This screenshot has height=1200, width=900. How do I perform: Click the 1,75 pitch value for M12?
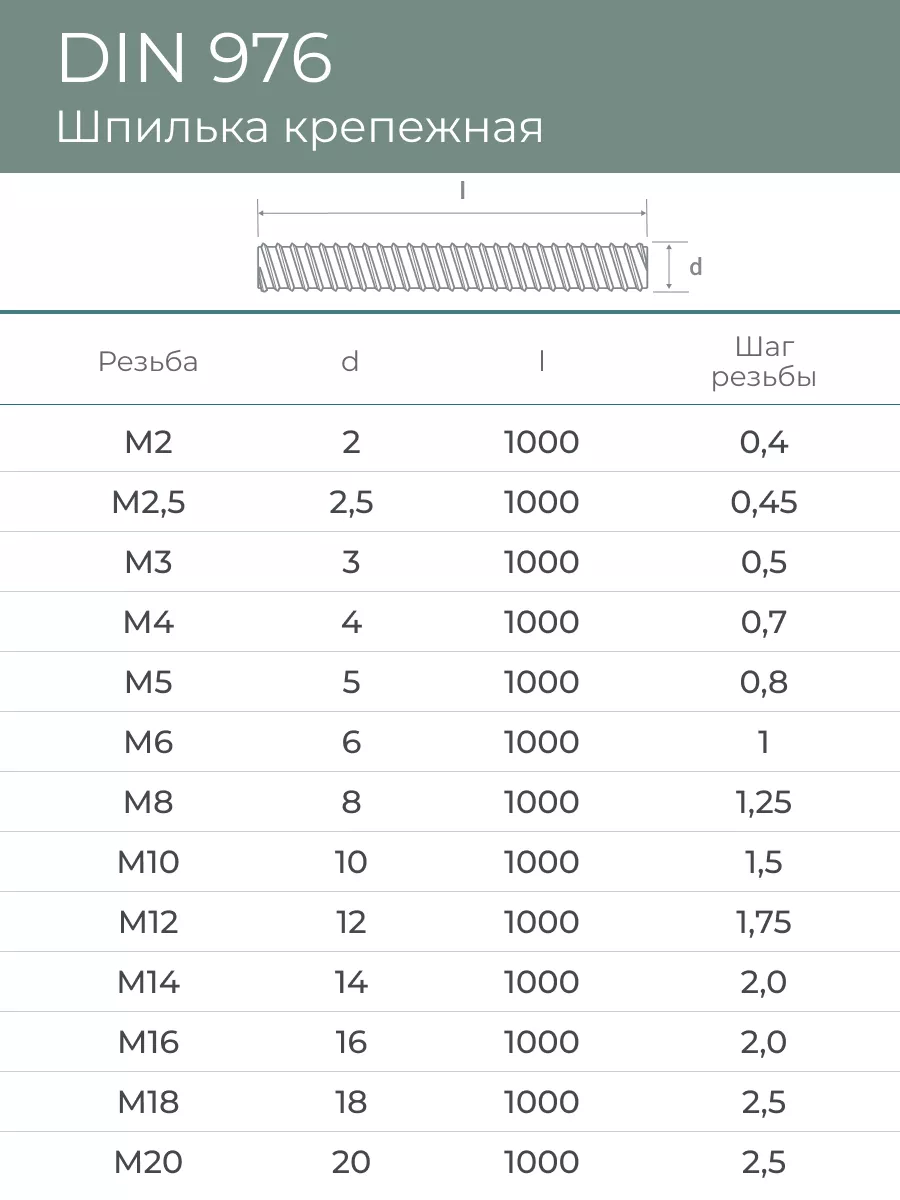coord(764,922)
